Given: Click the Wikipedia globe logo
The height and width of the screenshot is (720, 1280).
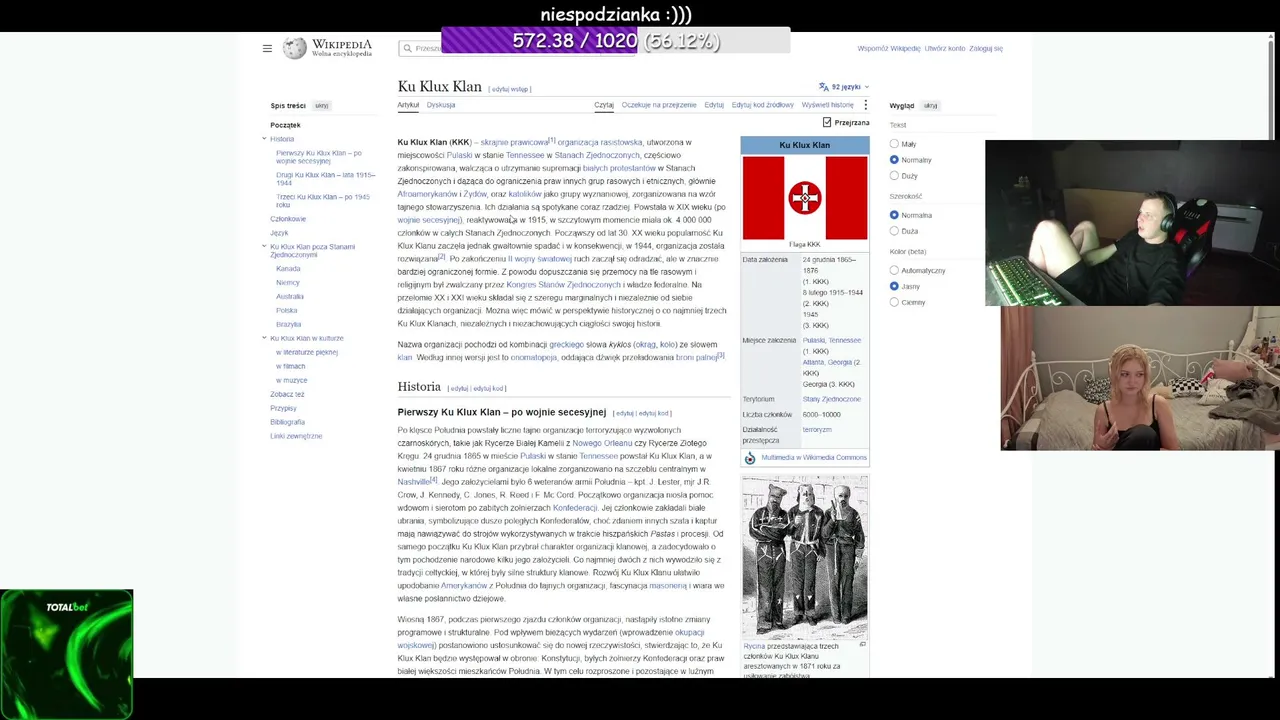Looking at the screenshot, I should click(x=294, y=48).
